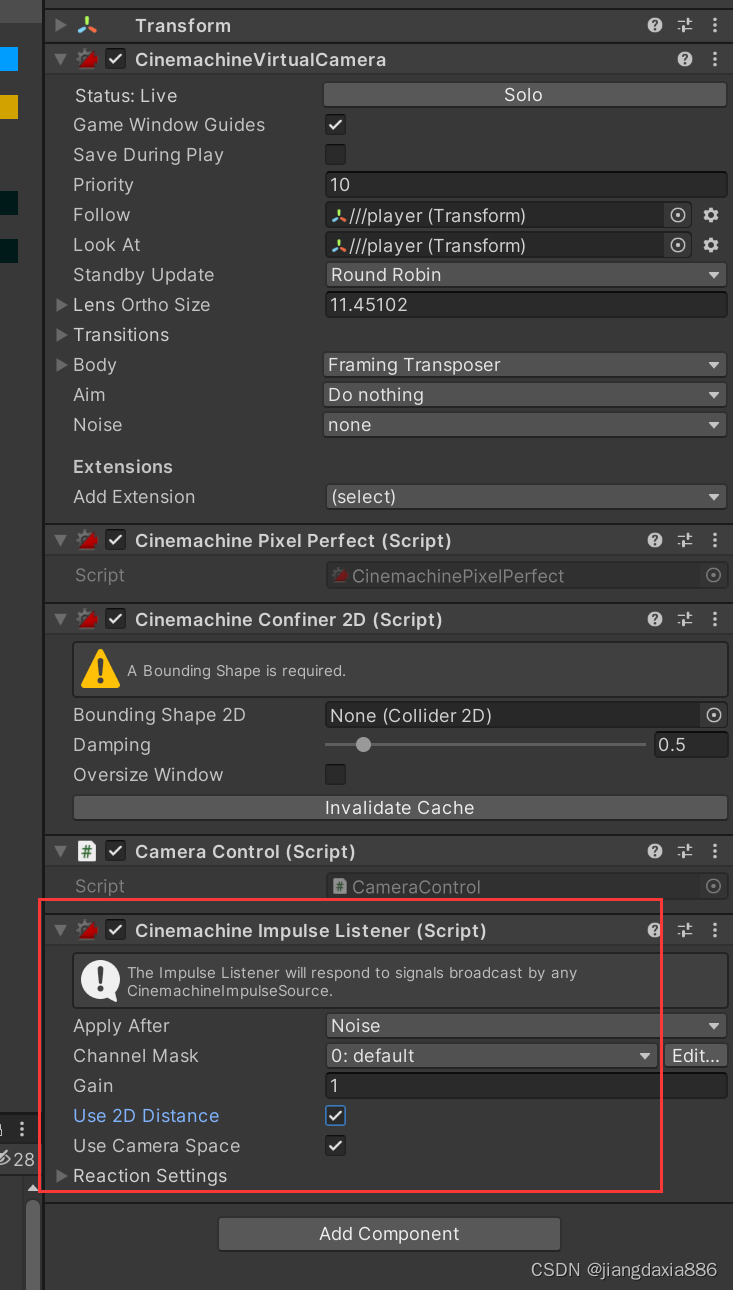
Task: Open Cinemachine Confiner 2D help icon
Action: pyautogui.click(x=655, y=620)
